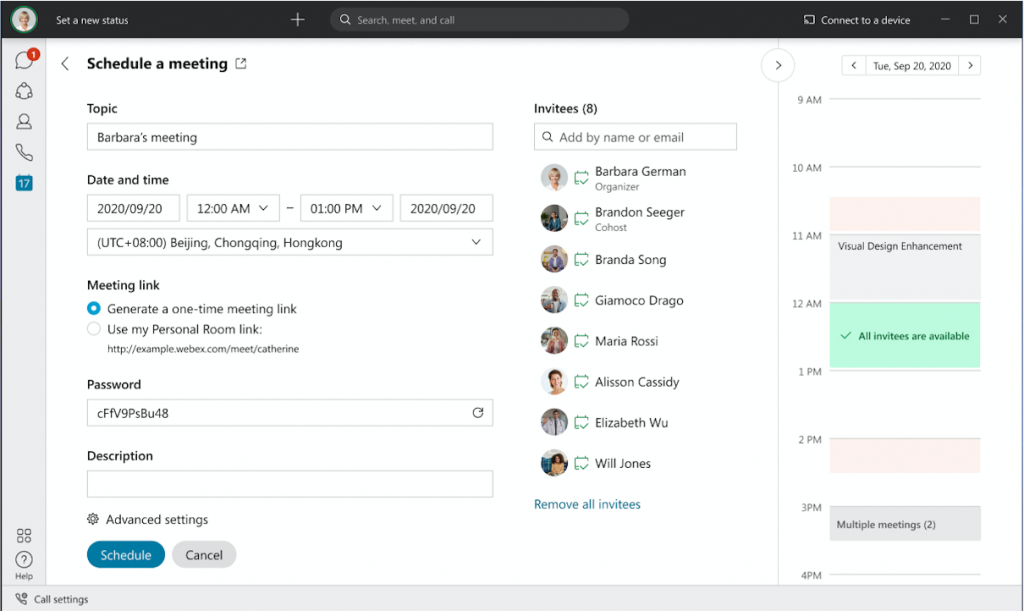Select Use my Personal Room link

click(x=91, y=328)
